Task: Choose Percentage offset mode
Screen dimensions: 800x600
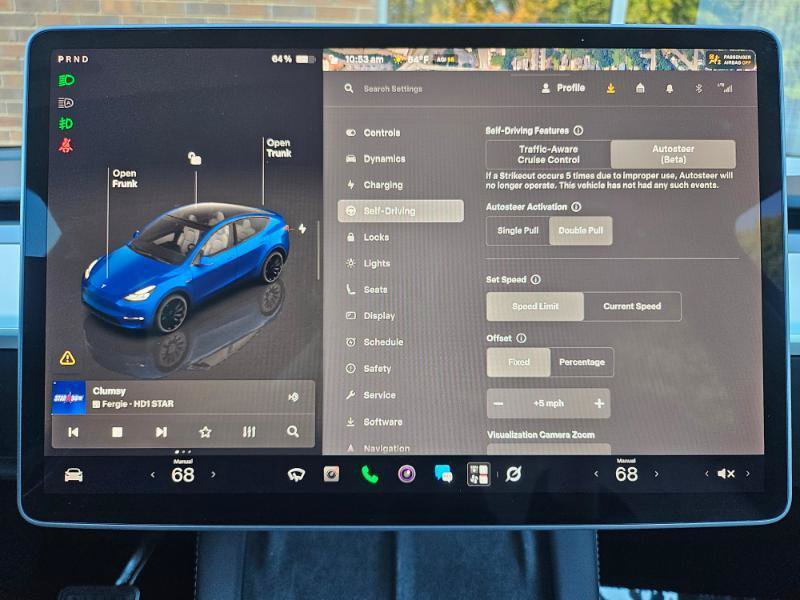Action: pyautogui.click(x=582, y=362)
